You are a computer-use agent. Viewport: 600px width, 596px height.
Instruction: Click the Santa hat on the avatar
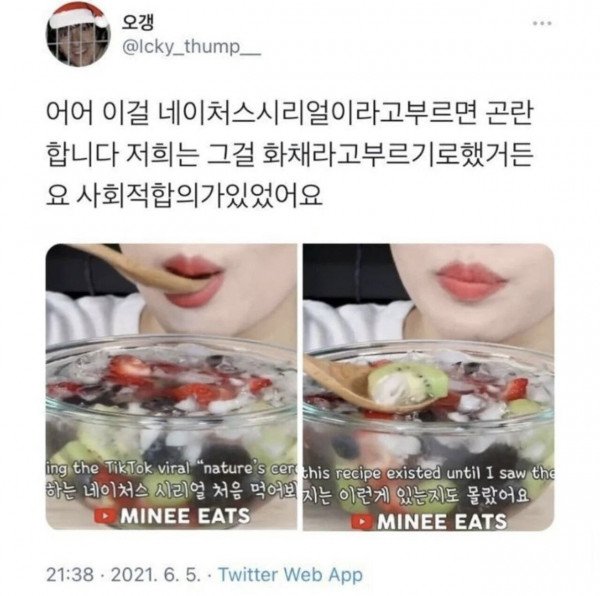(80, 15)
